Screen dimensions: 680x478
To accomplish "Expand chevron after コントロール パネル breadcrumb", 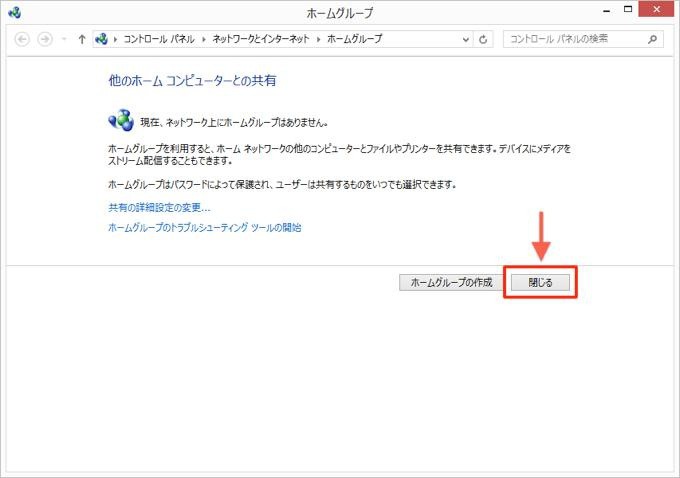I will click(203, 40).
